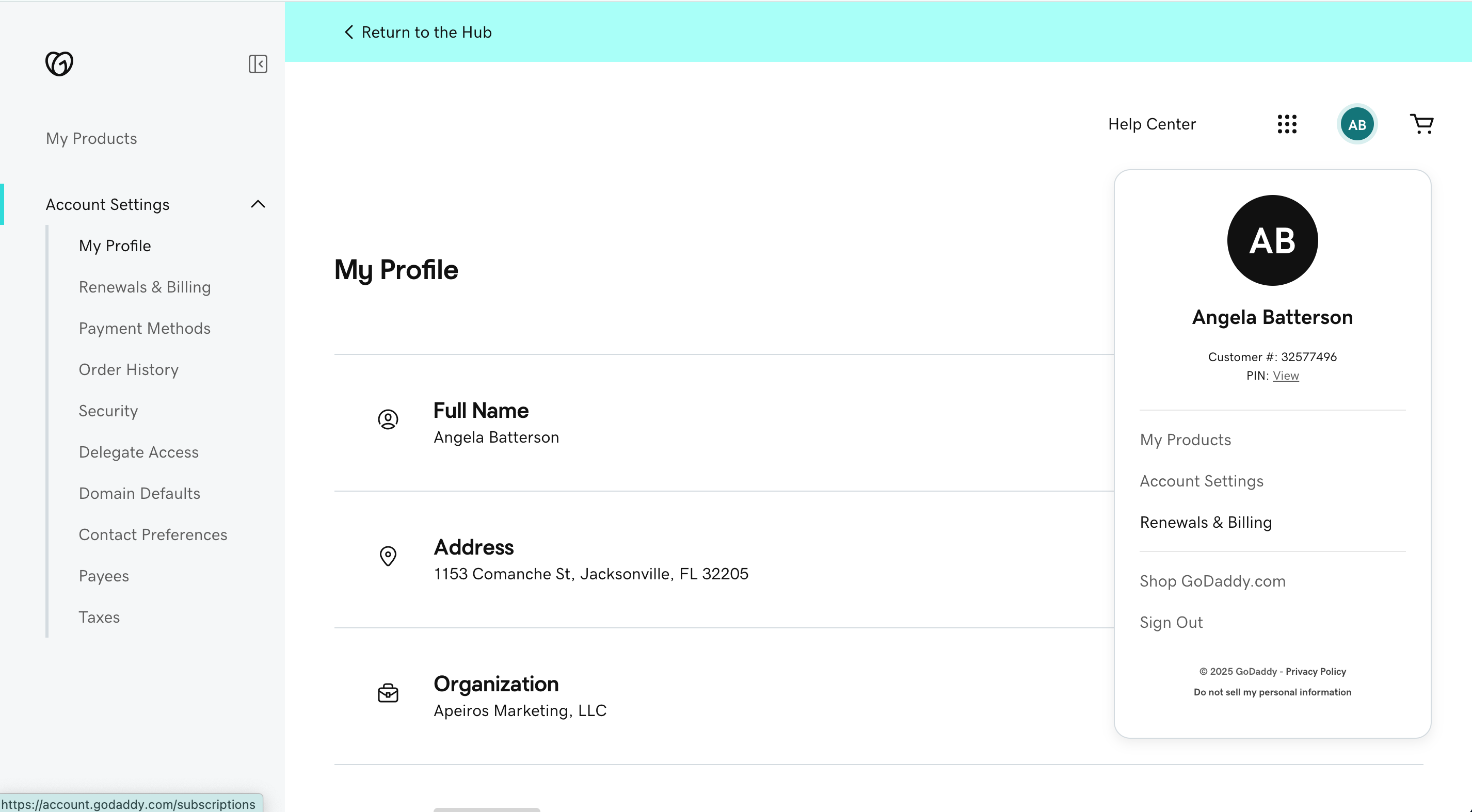Click the AB avatar in the header

tap(1357, 124)
